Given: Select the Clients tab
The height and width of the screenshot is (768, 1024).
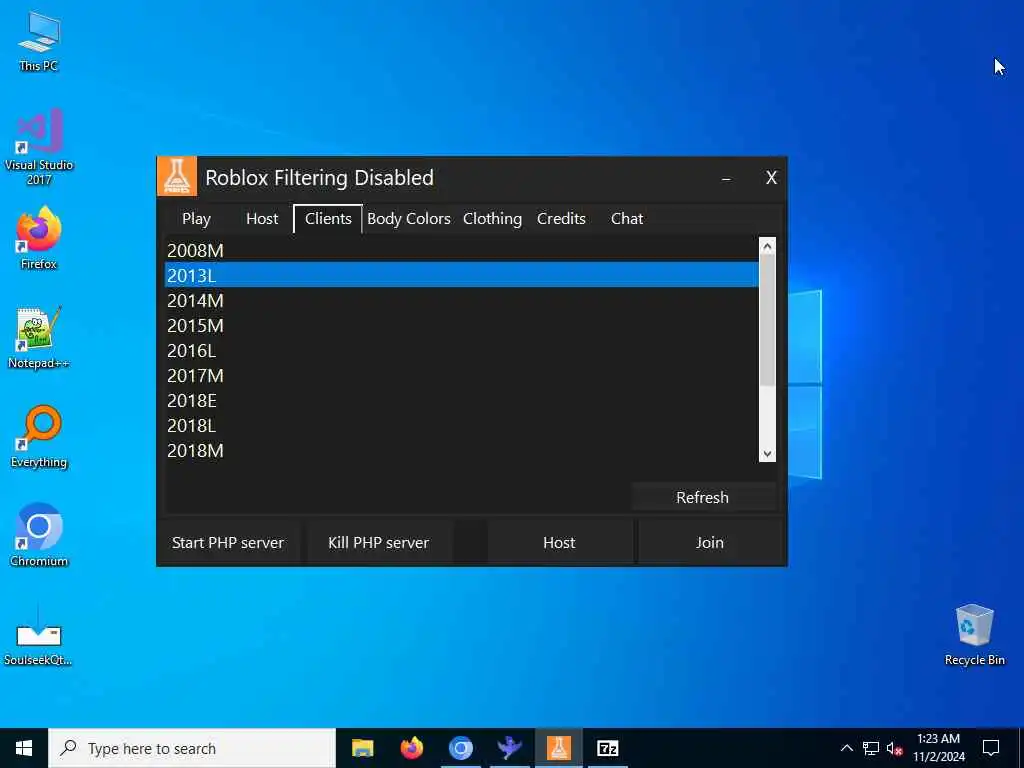Looking at the screenshot, I should click(328, 219).
